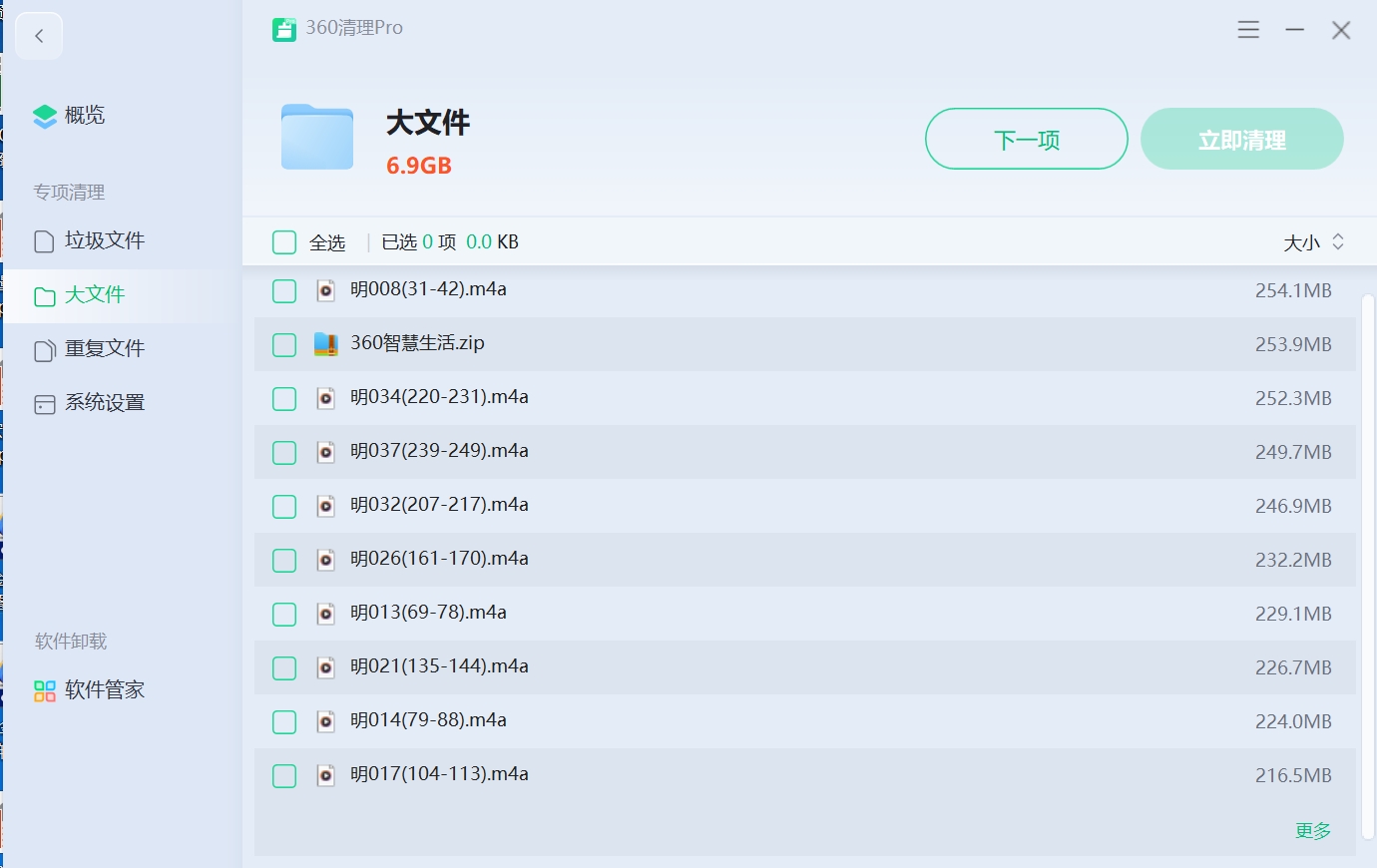Click the 大文件 folder icon in sidebar
This screenshot has height=868, width=1377.
(x=44, y=296)
